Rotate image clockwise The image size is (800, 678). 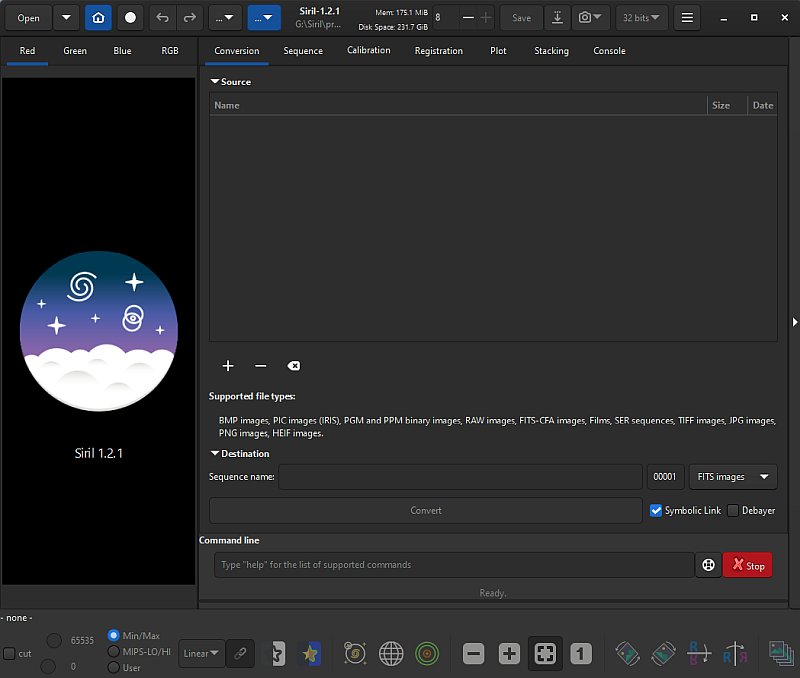point(663,653)
